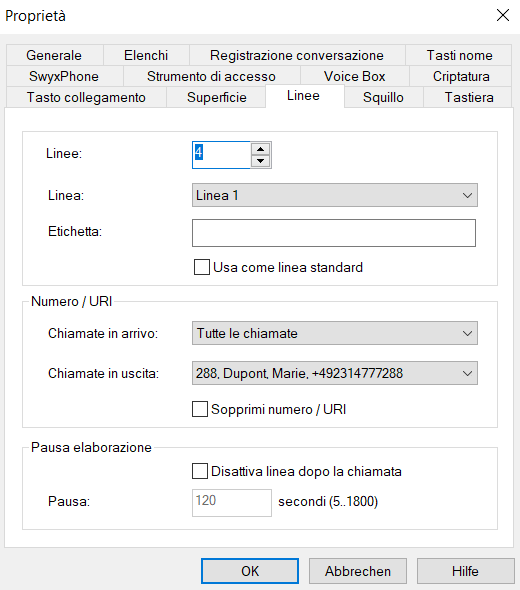Close the Proprietà dialog window
This screenshot has height=590, width=520.
[503, 15]
